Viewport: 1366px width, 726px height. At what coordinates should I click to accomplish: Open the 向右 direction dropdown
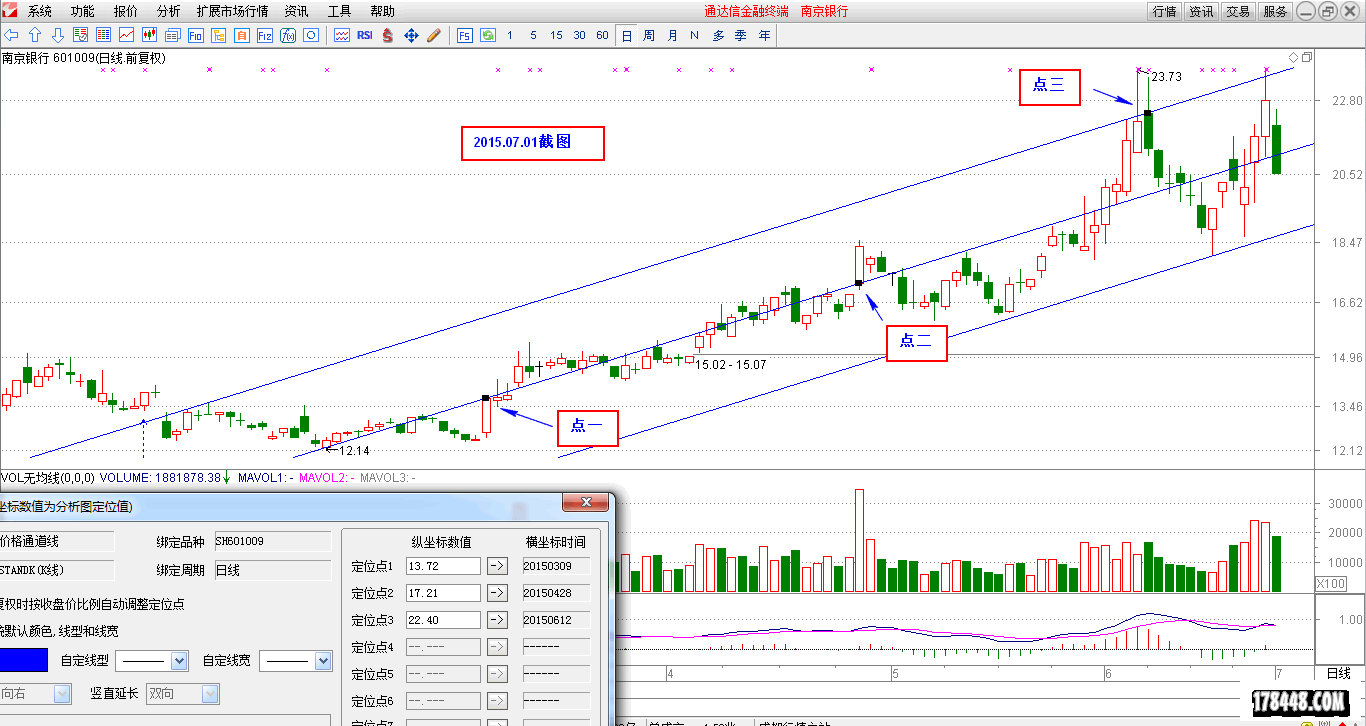tap(36, 693)
